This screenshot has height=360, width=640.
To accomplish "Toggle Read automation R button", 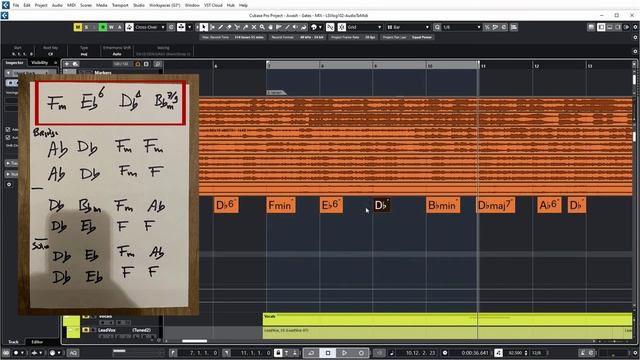I will click(103, 27).
